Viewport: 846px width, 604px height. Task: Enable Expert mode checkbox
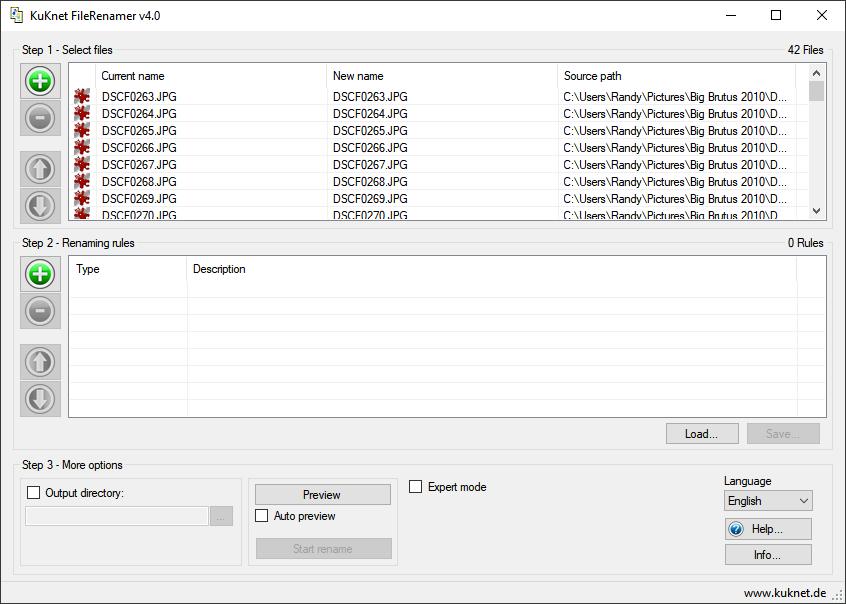click(x=415, y=486)
